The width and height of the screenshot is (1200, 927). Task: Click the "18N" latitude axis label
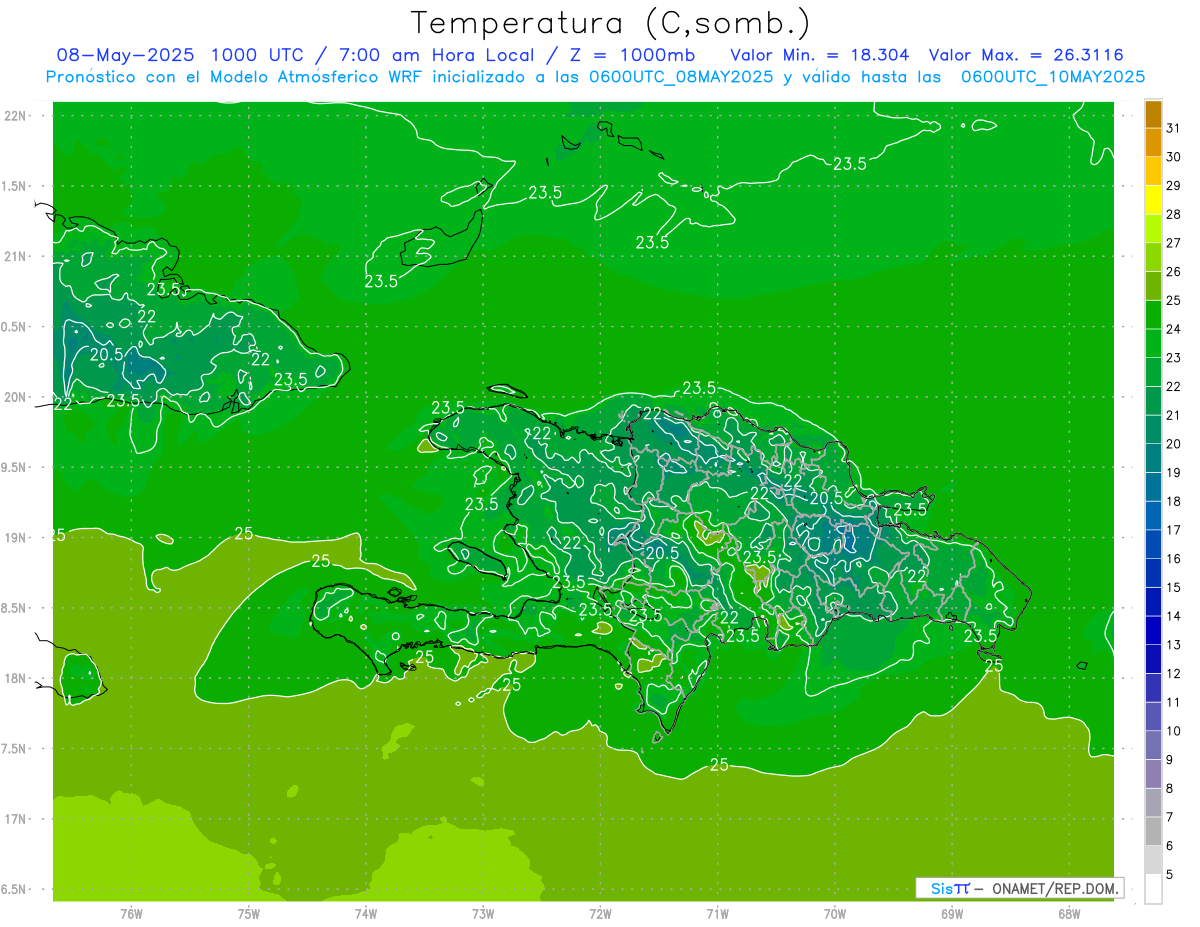pyautogui.click(x=15, y=678)
